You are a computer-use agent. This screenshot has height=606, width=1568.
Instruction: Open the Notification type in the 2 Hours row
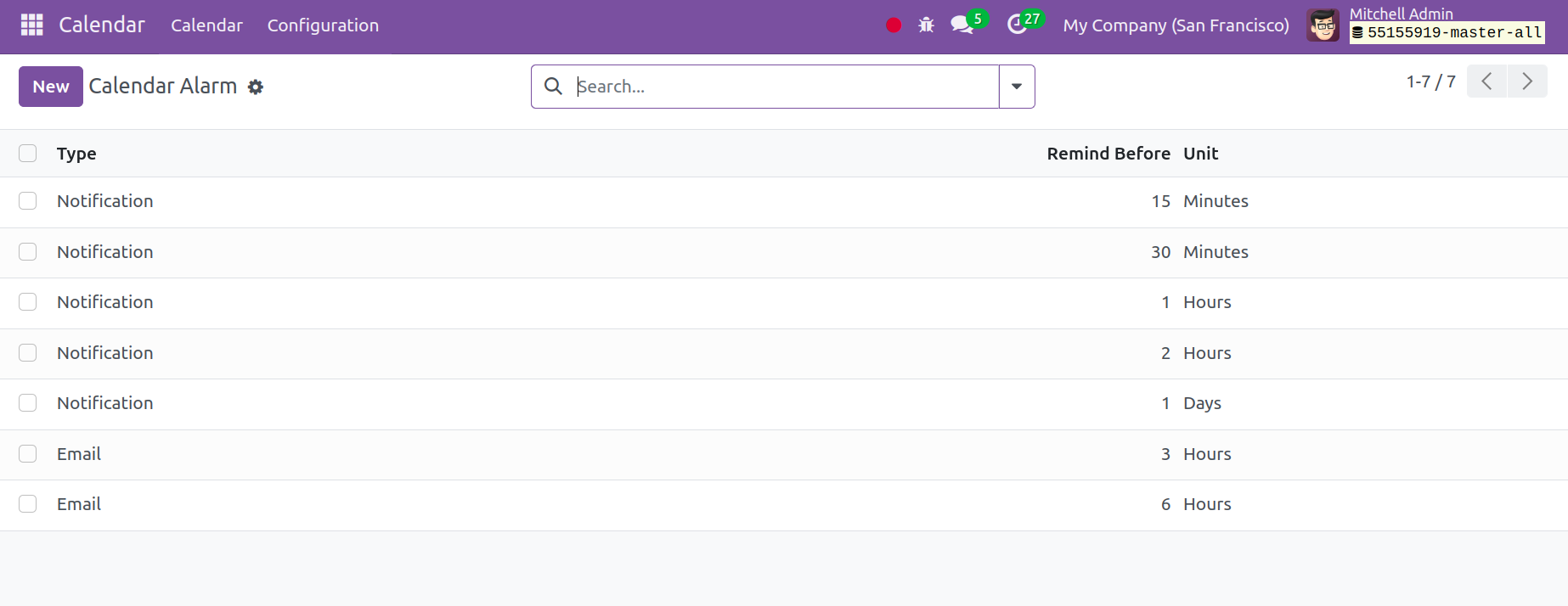coord(105,353)
